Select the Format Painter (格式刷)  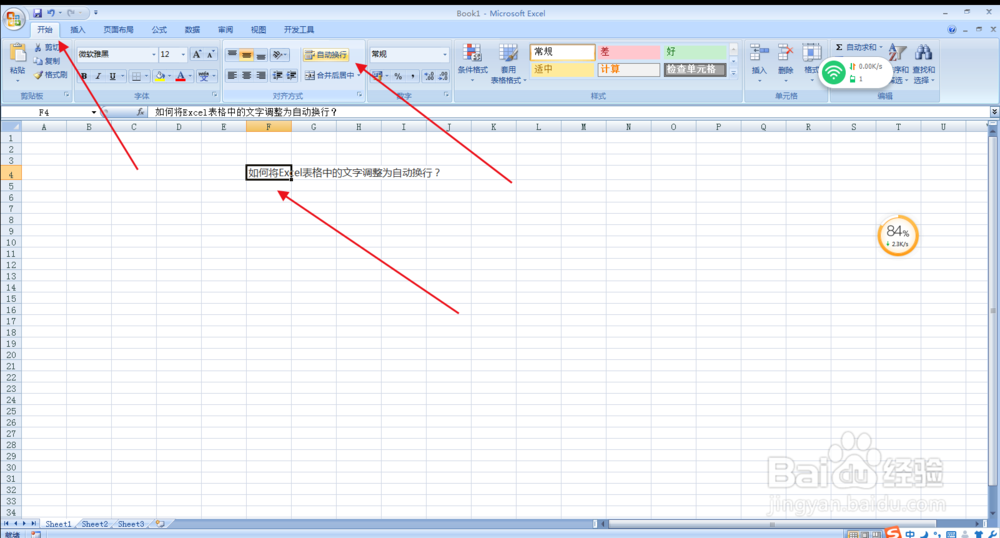coord(50,75)
